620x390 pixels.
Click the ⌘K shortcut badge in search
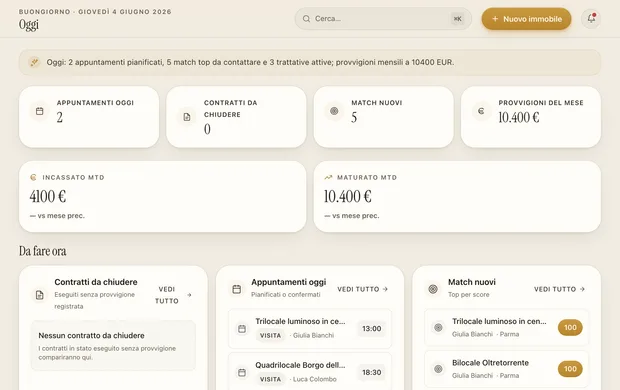pyautogui.click(x=457, y=19)
